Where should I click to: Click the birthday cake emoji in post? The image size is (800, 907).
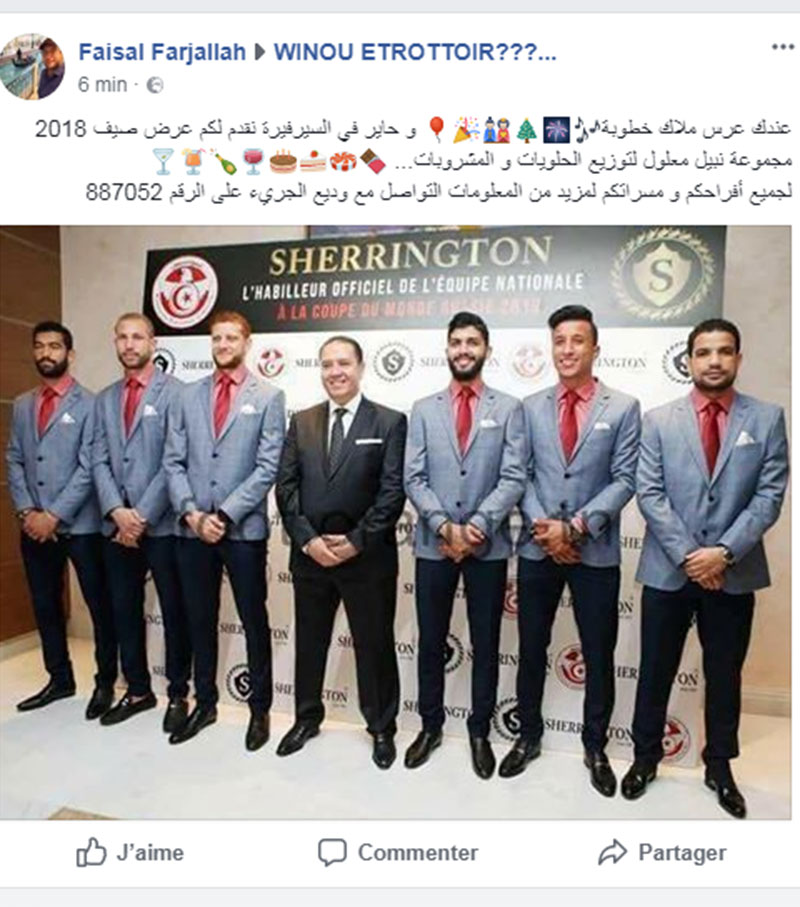(x=283, y=161)
